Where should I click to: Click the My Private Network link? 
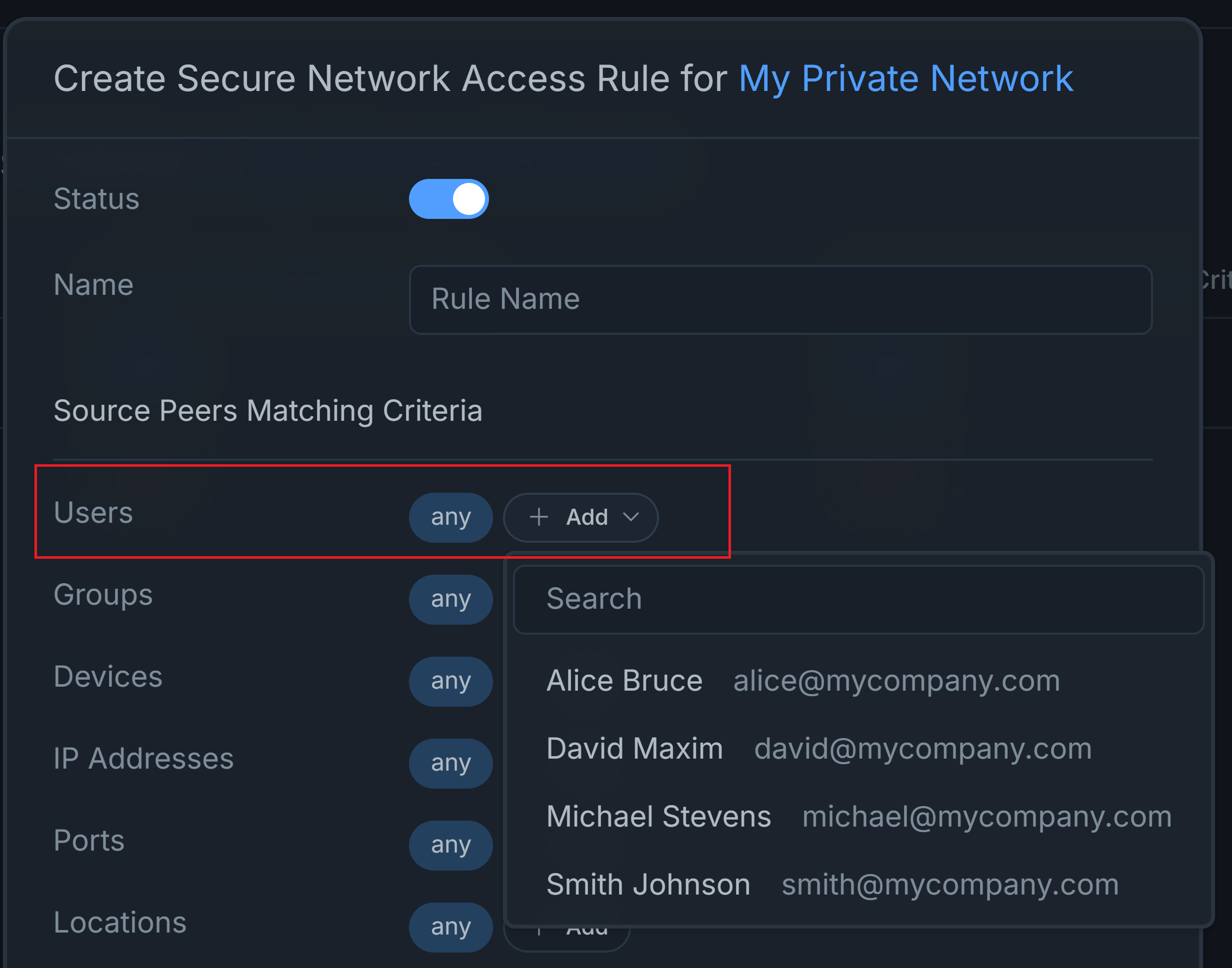tap(905, 78)
